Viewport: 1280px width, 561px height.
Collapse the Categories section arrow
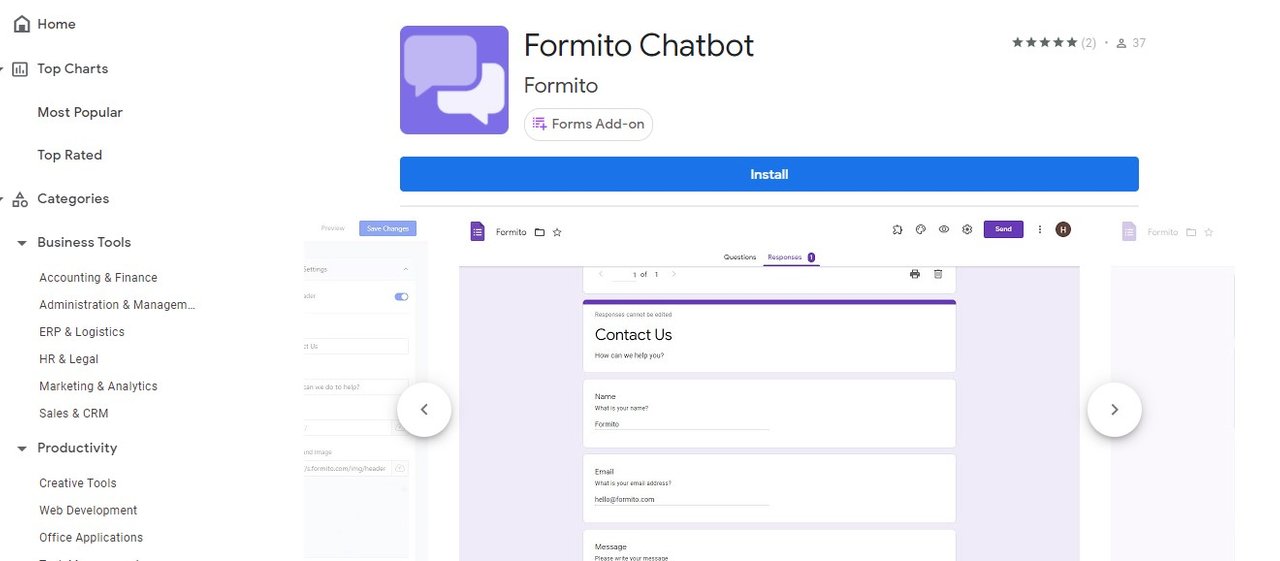[3, 199]
